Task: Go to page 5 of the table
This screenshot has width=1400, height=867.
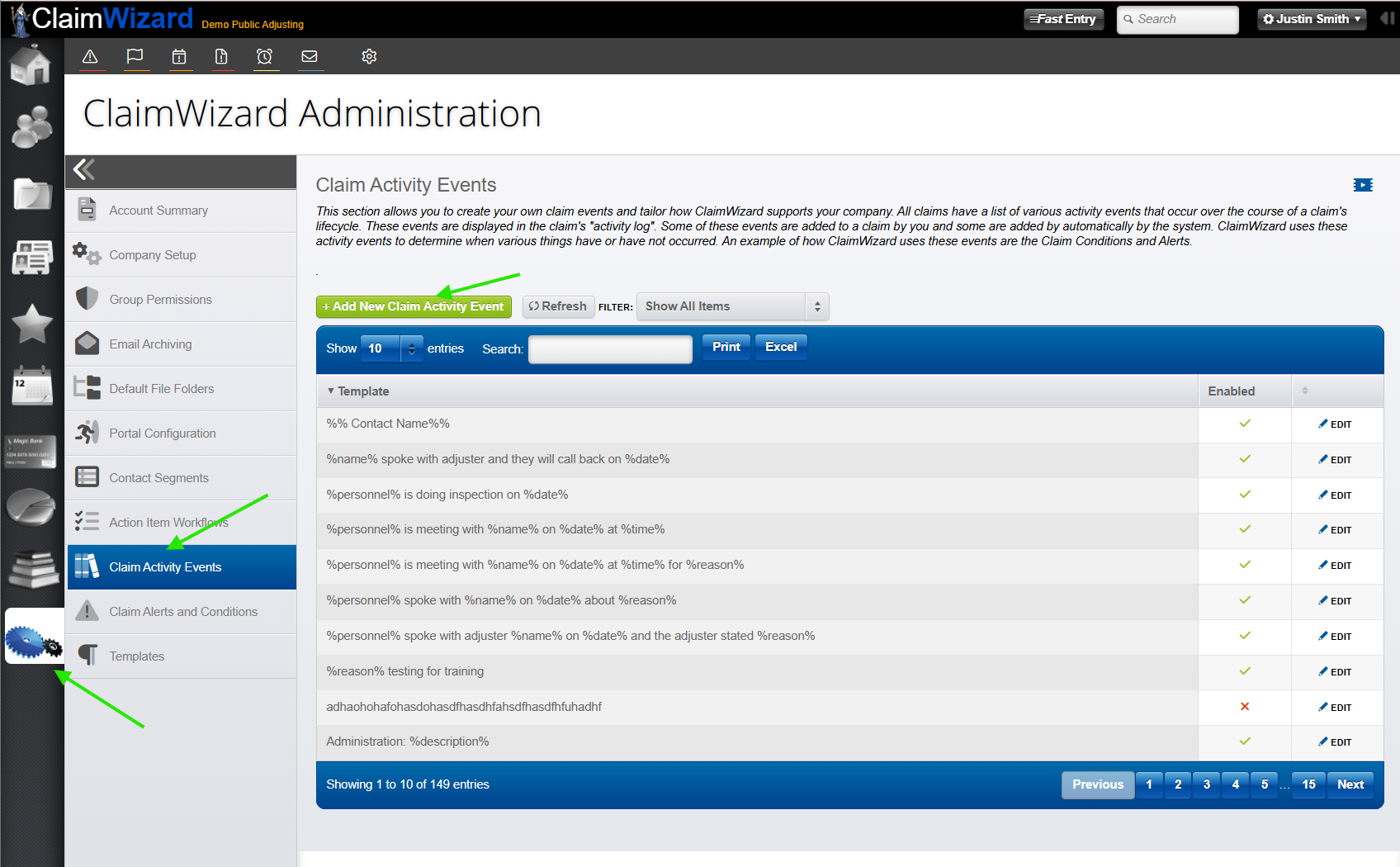Action: (x=1265, y=784)
